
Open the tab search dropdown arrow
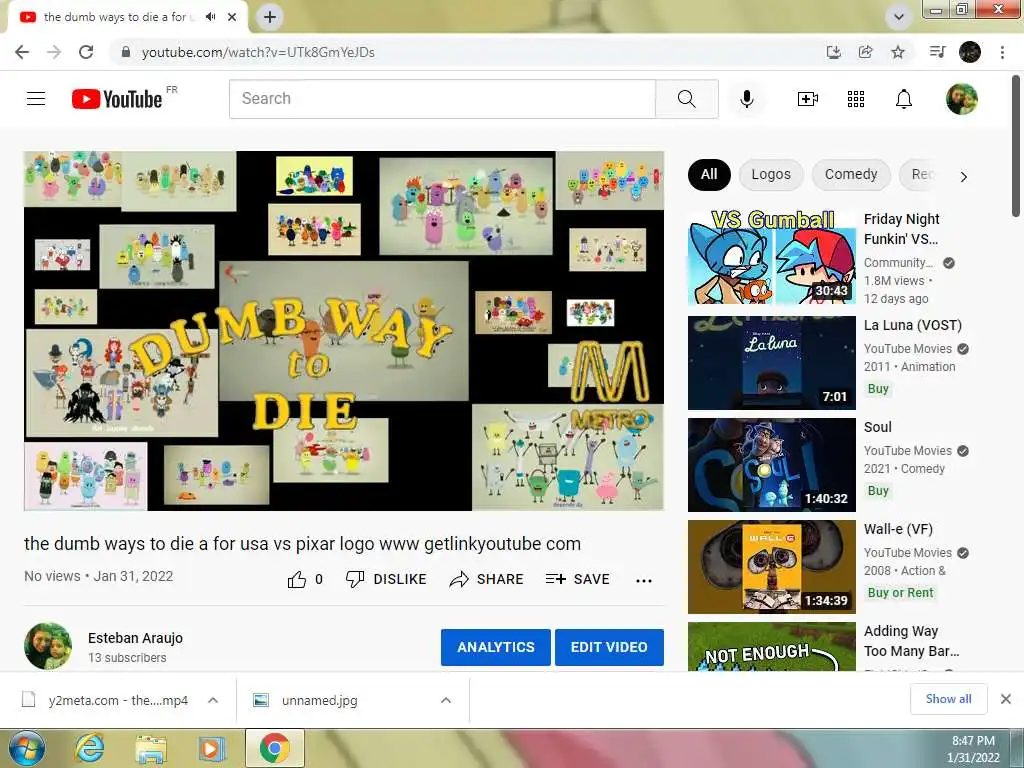pos(899,17)
